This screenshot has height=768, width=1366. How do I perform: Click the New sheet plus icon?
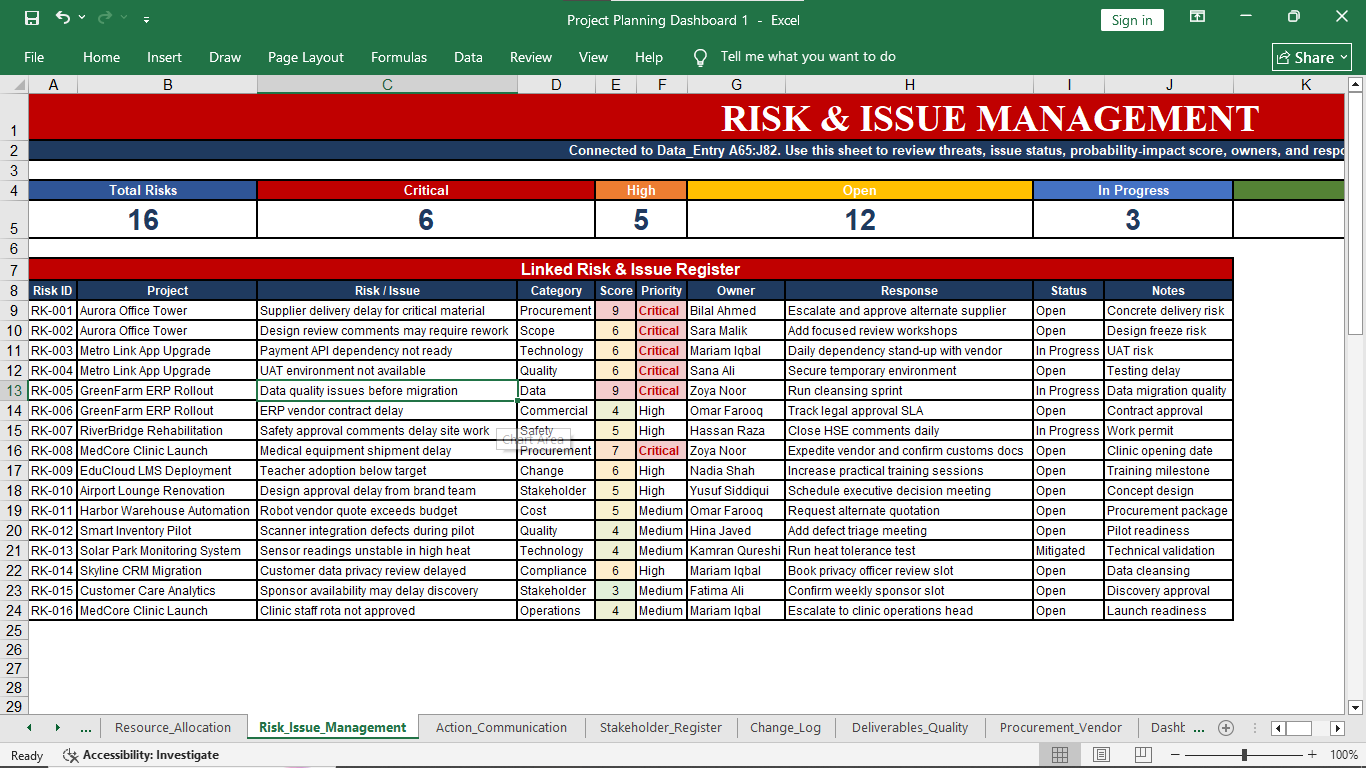click(x=1226, y=728)
